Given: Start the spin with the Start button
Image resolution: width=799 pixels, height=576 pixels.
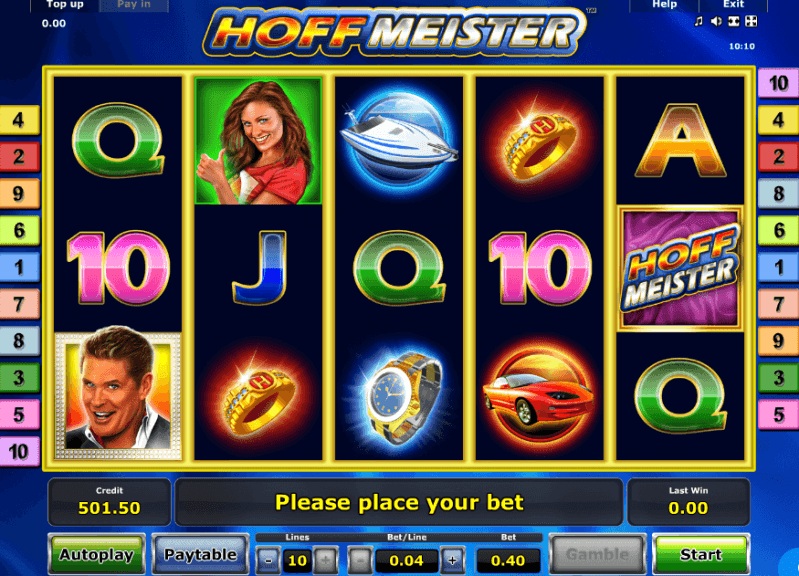Looking at the screenshot, I should click(701, 555).
